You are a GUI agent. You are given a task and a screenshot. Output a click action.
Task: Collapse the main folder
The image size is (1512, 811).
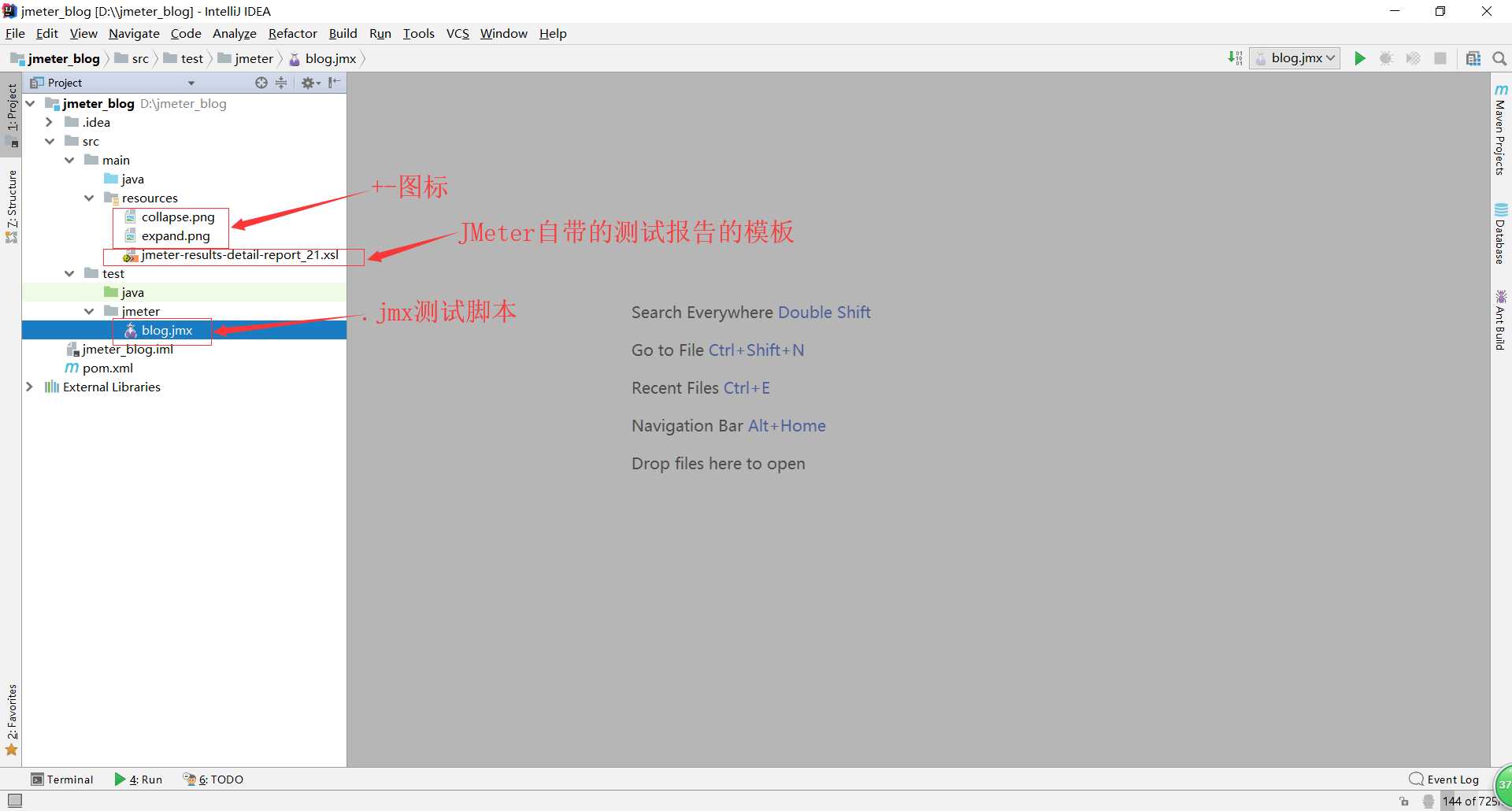click(69, 160)
